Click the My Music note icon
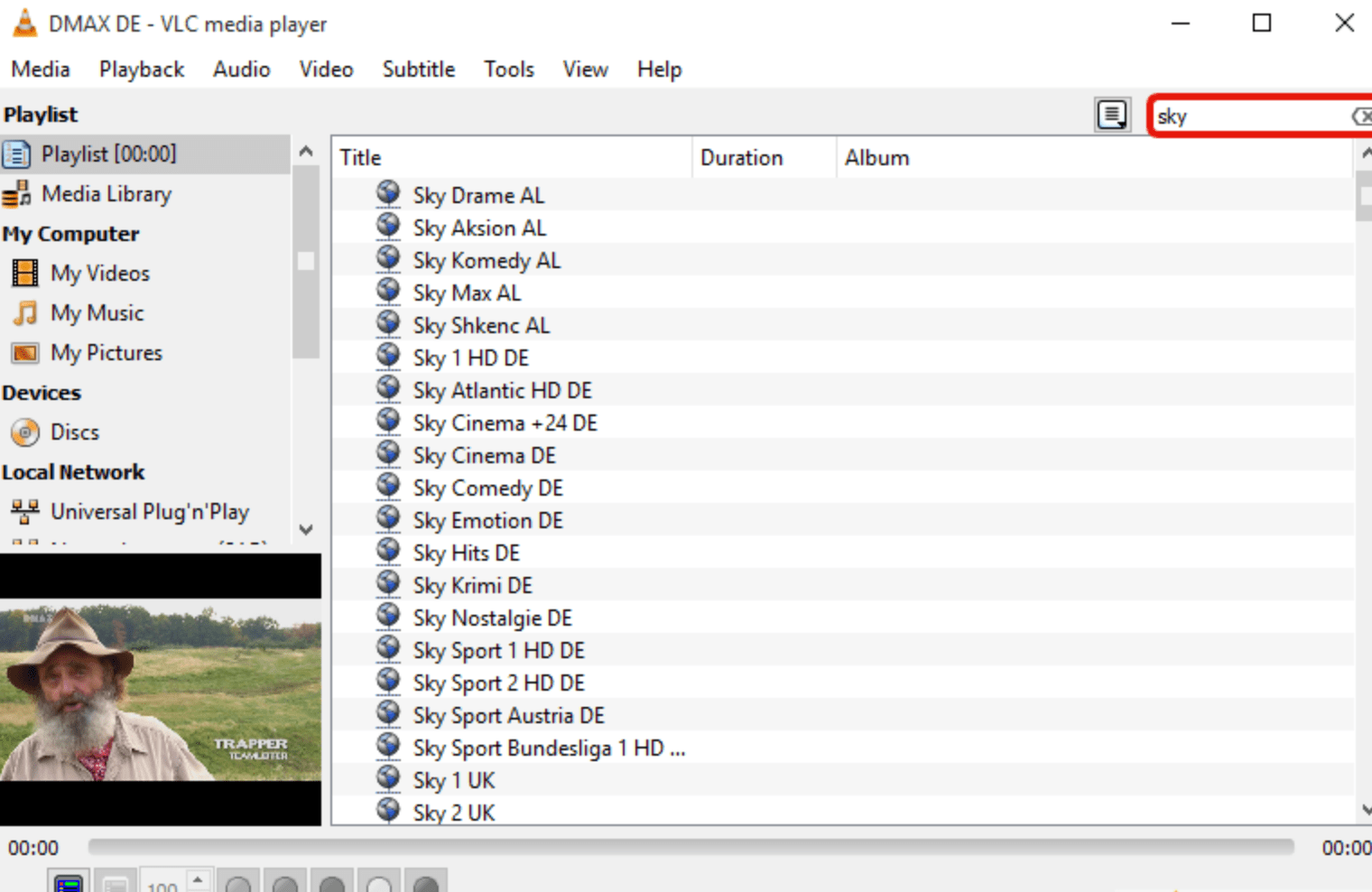 (25, 313)
